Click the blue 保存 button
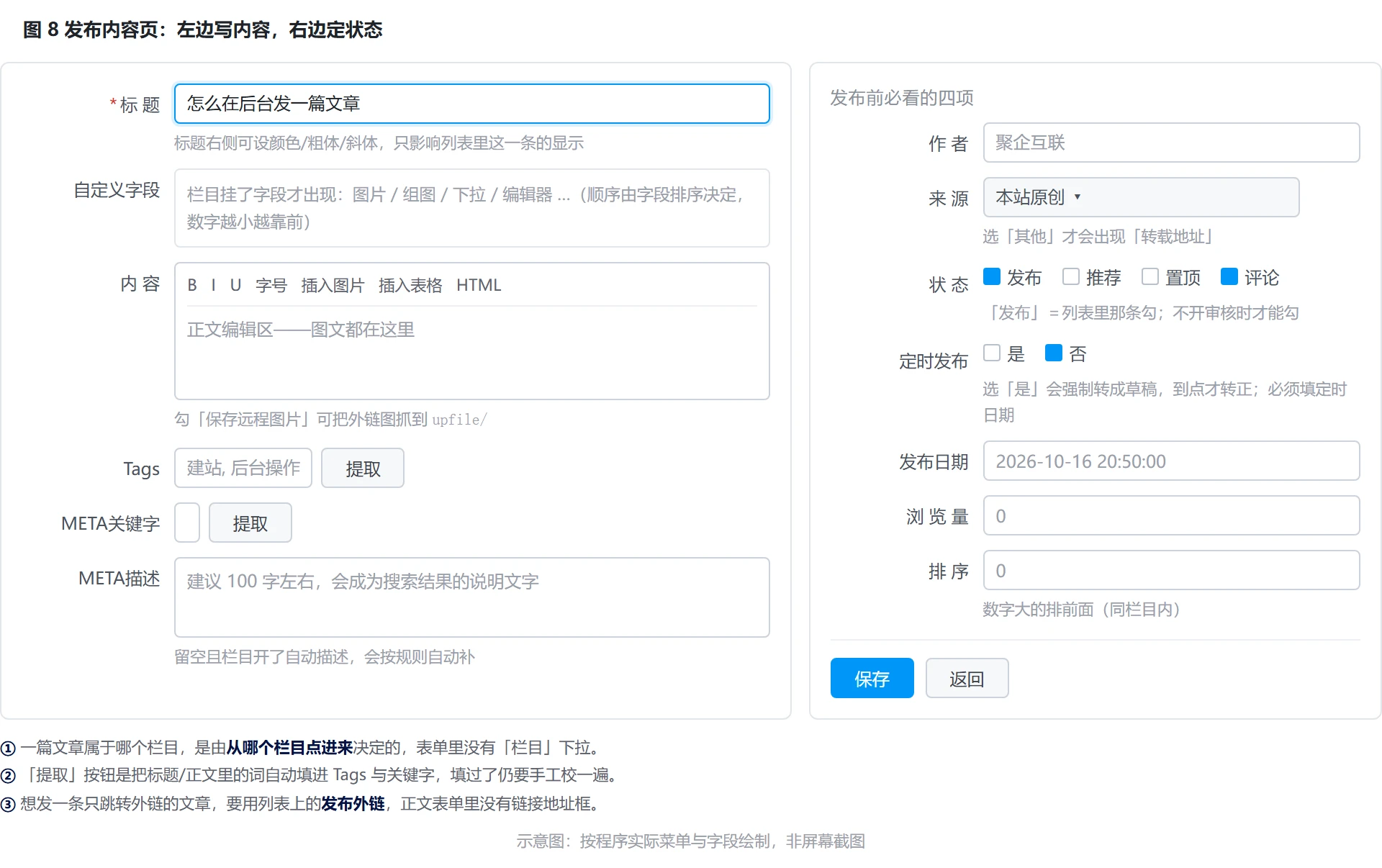This screenshot has height=868, width=1382. tap(872, 678)
